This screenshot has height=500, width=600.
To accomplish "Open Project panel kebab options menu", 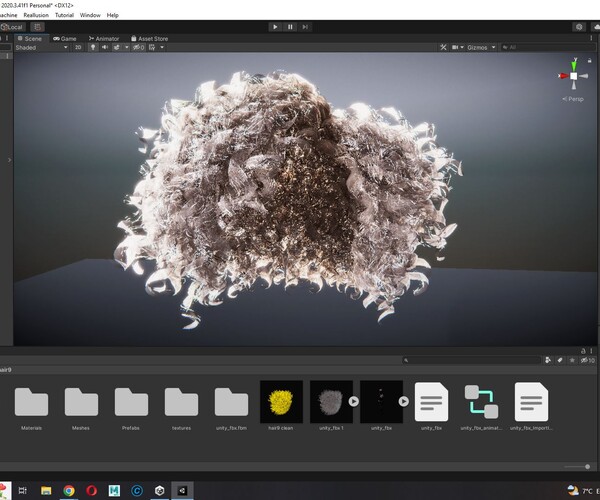I will [592, 351].
